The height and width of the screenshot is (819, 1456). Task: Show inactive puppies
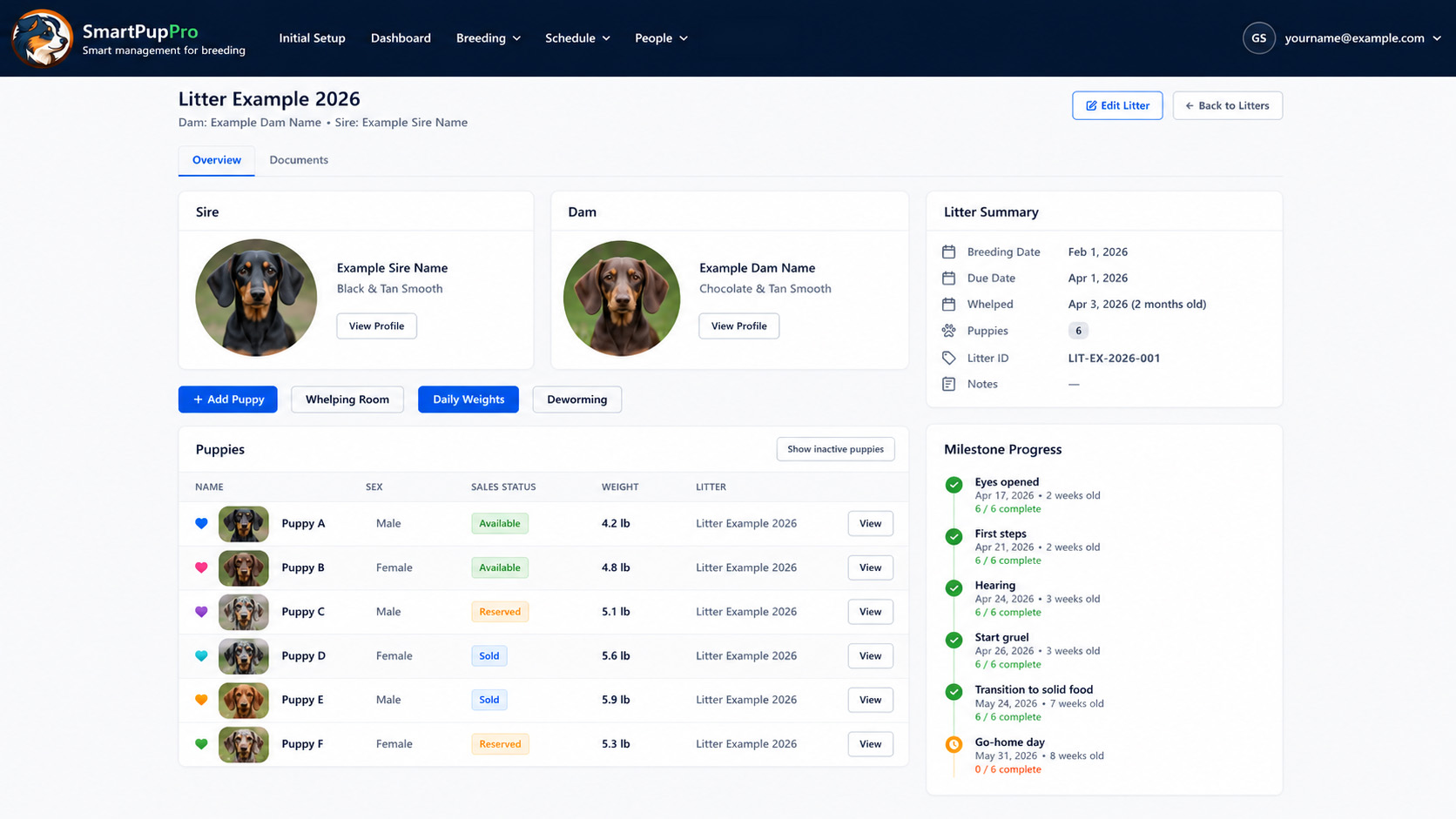(x=835, y=449)
